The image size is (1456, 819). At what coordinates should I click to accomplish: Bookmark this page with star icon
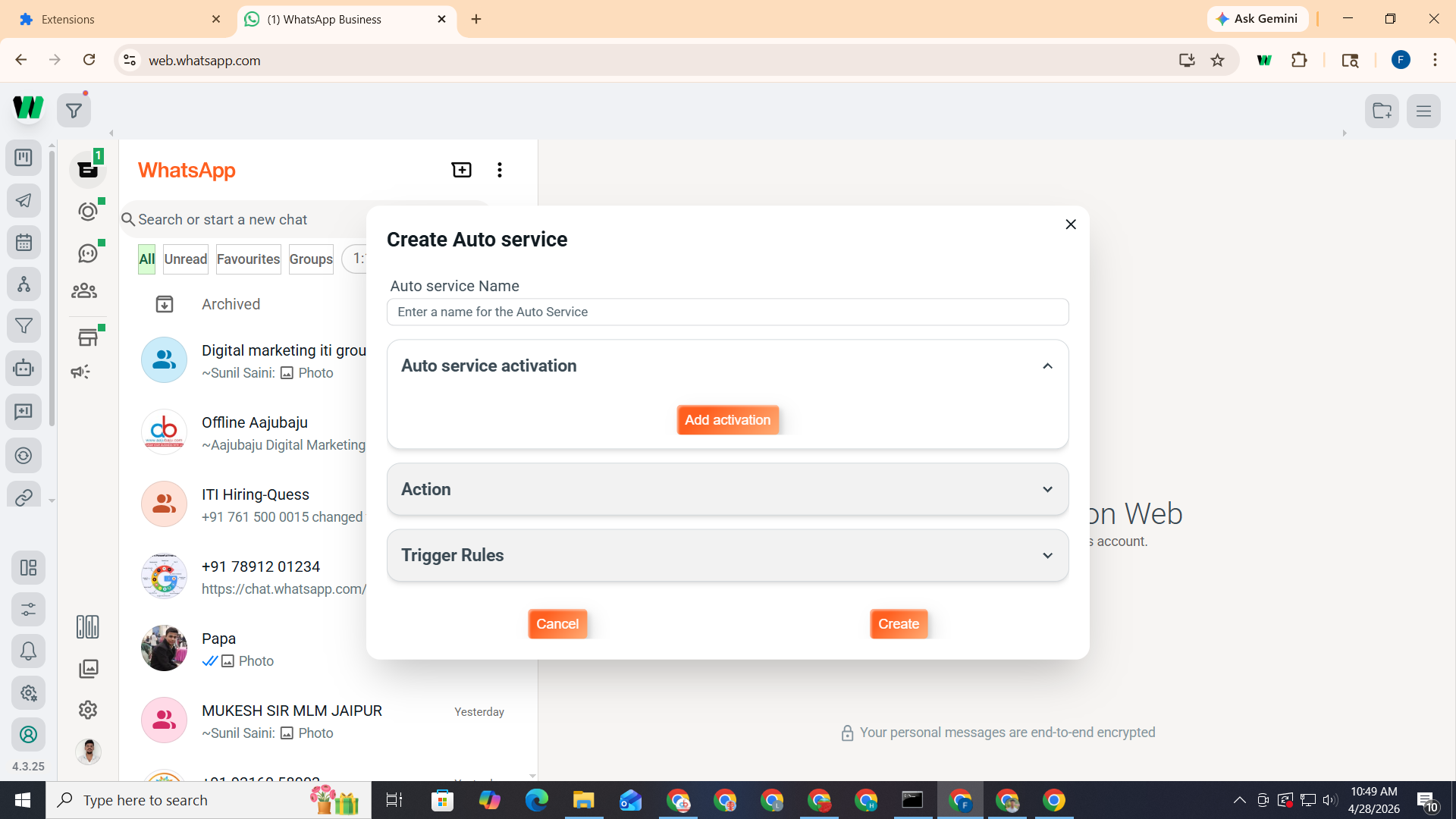(x=1218, y=60)
